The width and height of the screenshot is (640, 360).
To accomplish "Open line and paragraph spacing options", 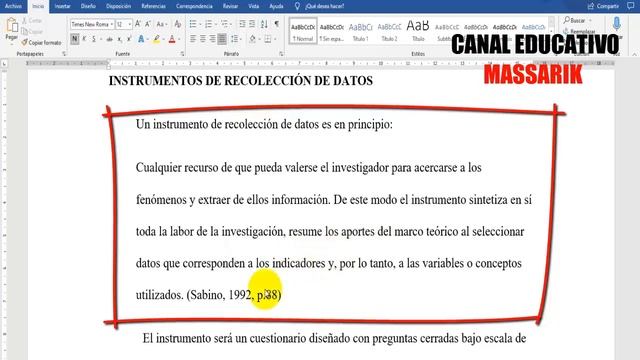I will pyautogui.click(x=234, y=39).
